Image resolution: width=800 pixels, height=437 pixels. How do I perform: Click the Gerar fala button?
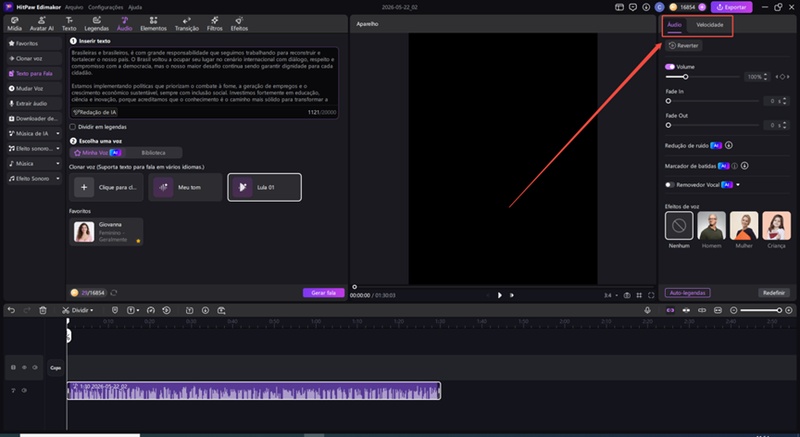pyautogui.click(x=323, y=293)
